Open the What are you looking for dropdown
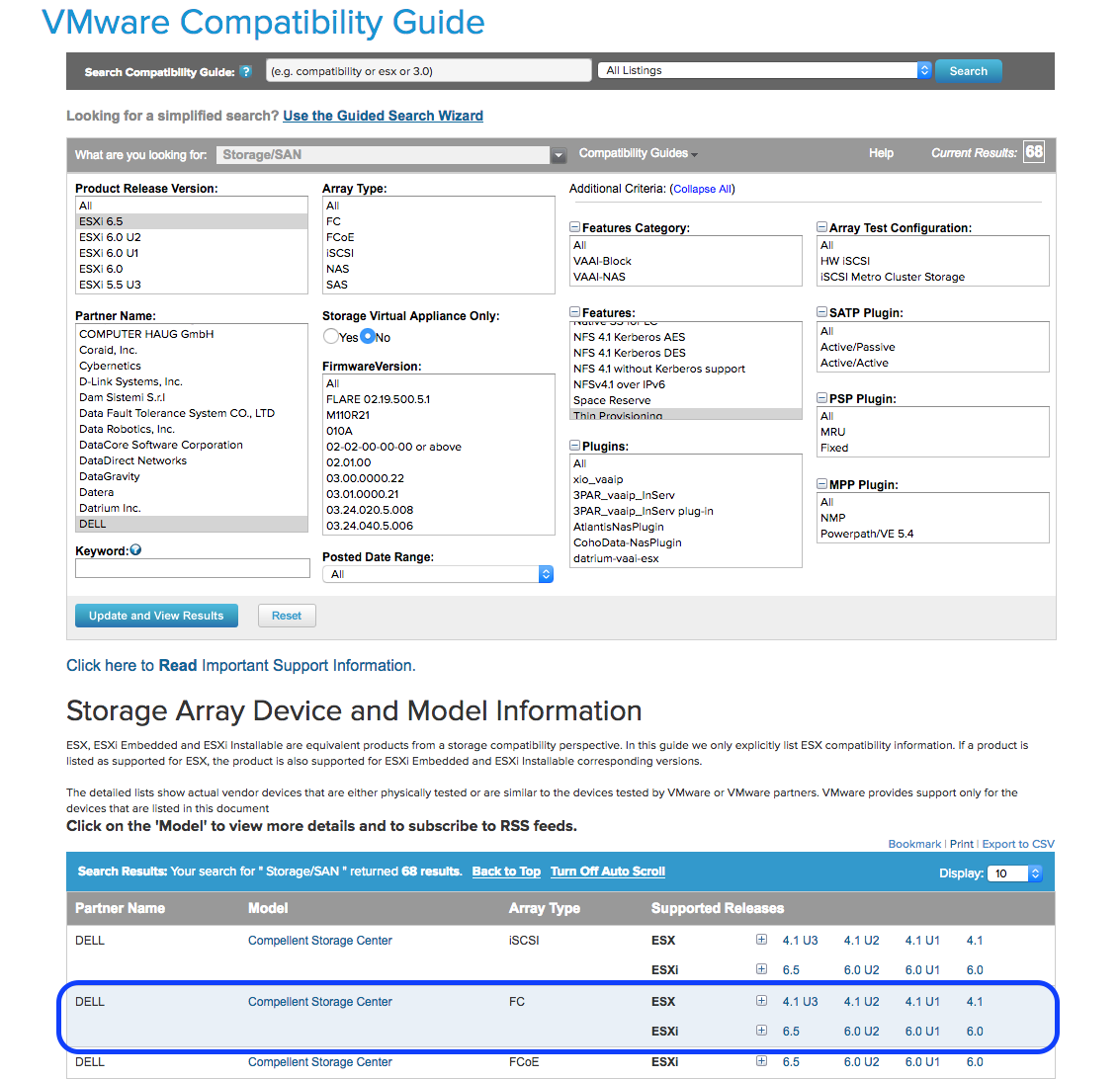The image size is (1120, 1079). click(x=390, y=155)
